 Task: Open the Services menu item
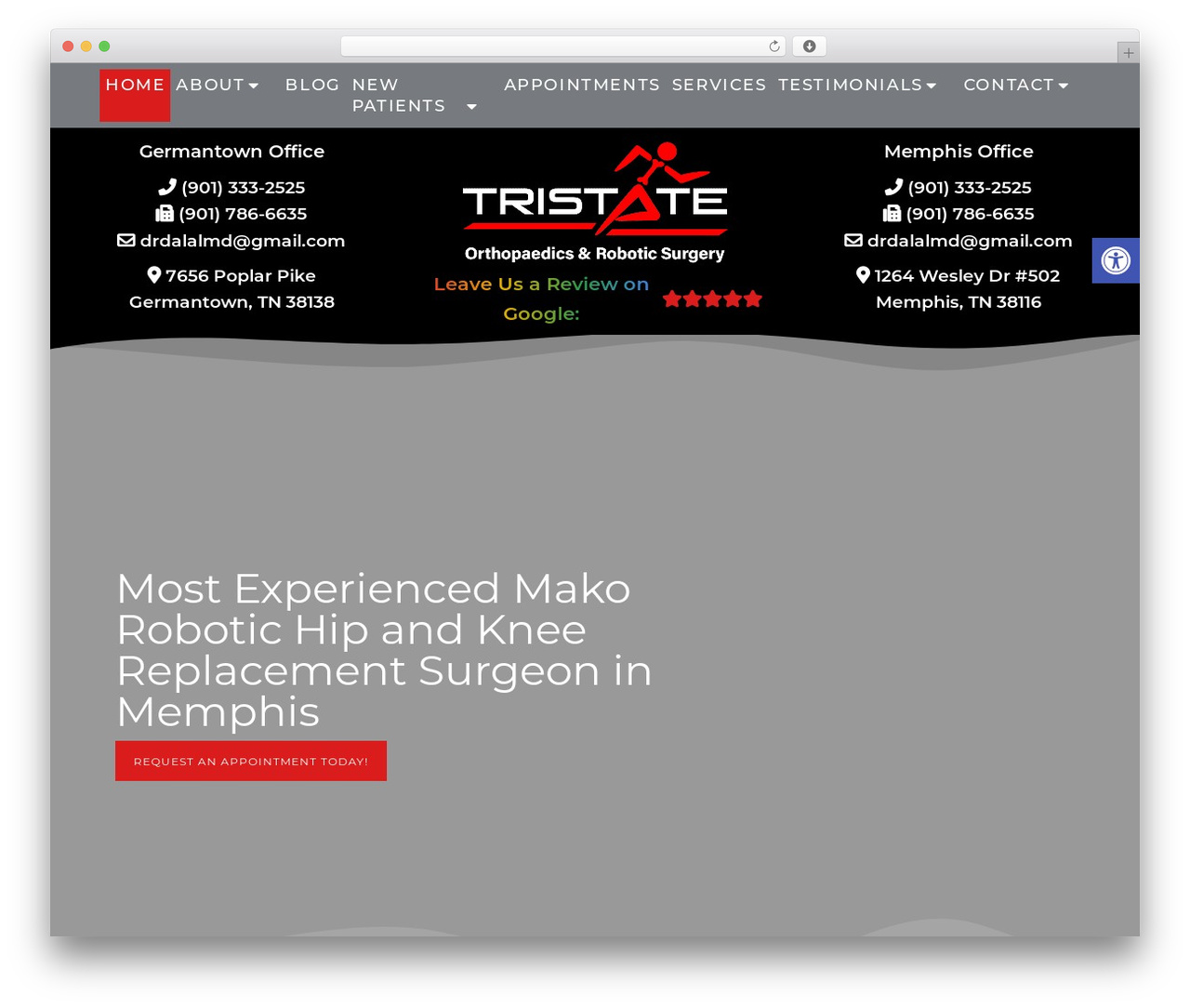coord(719,85)
